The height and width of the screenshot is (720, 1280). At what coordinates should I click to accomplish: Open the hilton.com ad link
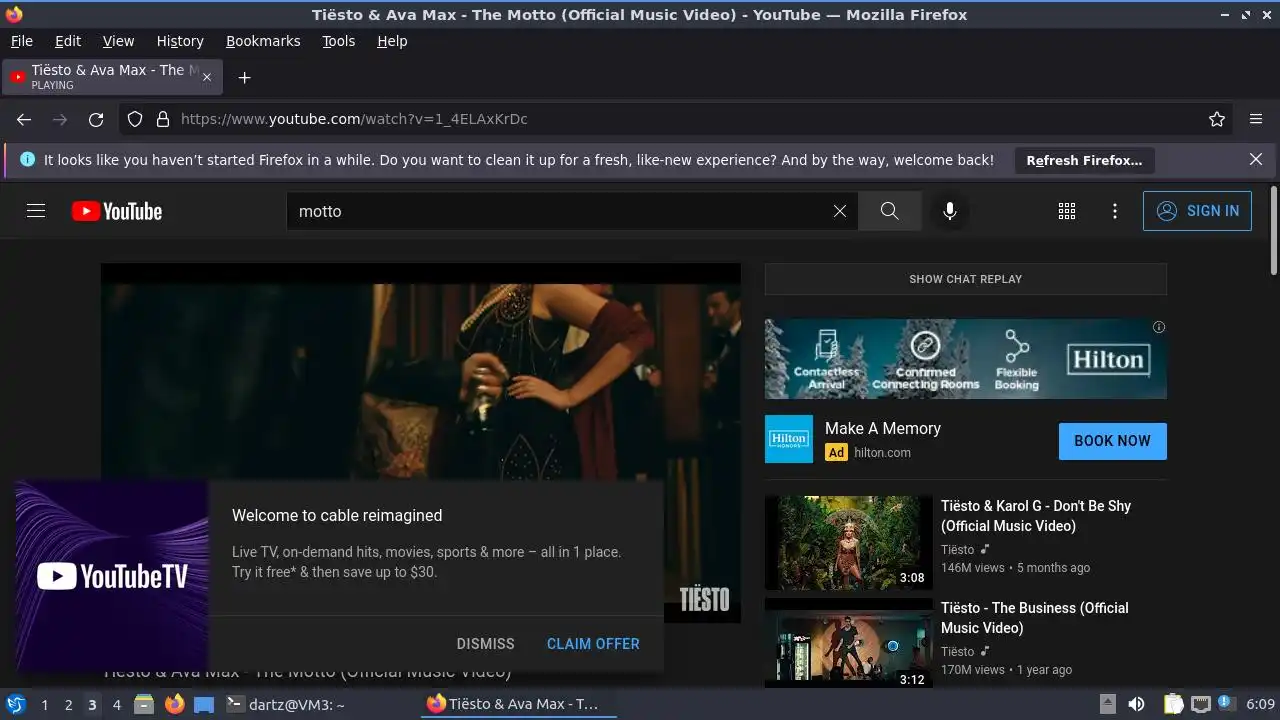tap(882, 452)
